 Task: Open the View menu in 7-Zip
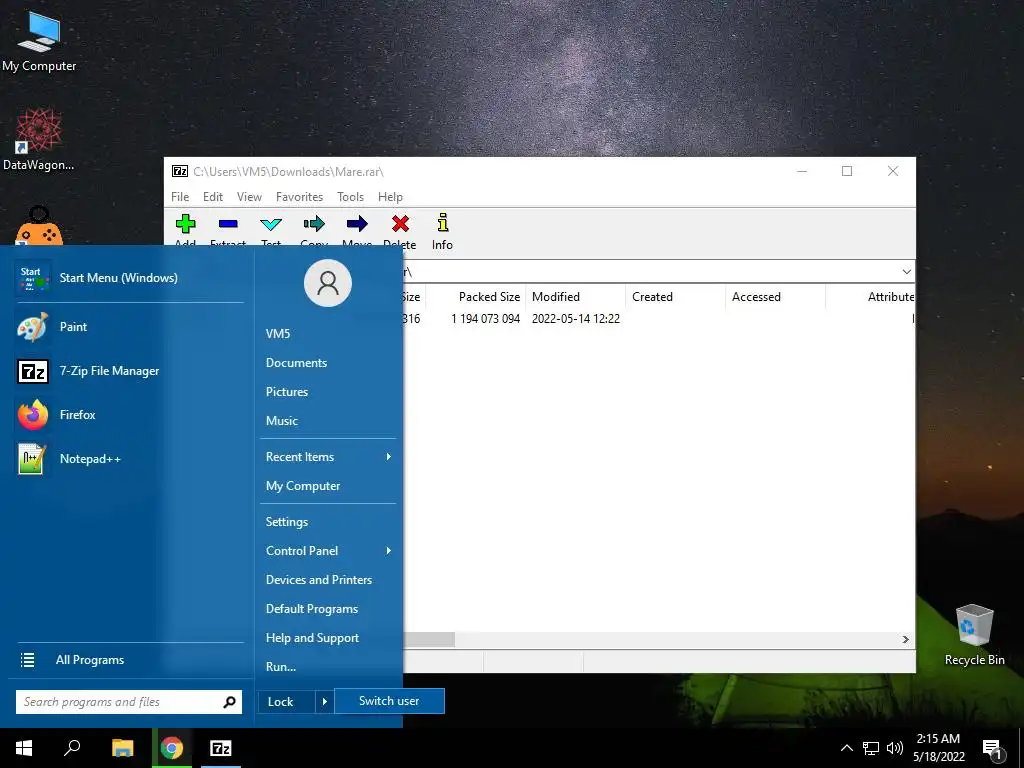click(x=249, y=197)
